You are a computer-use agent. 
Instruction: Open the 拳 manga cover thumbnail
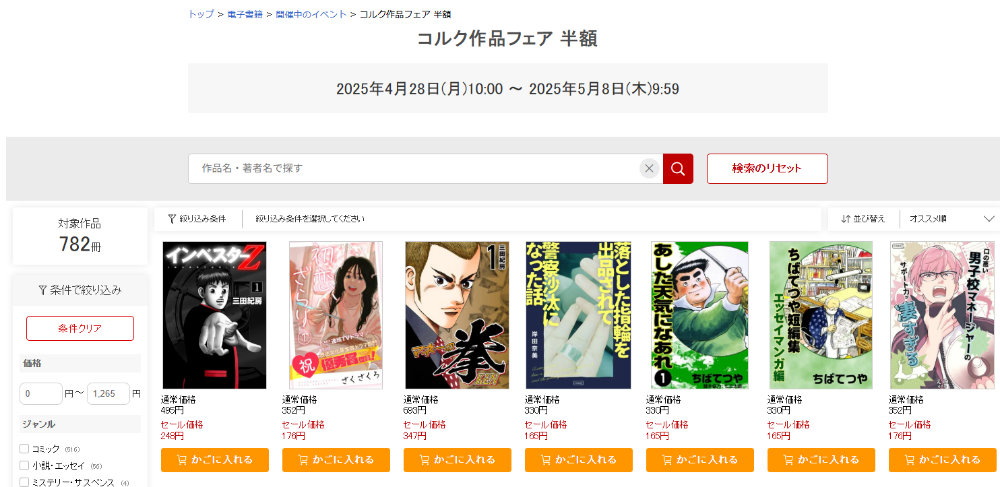[x=457, y=315]
